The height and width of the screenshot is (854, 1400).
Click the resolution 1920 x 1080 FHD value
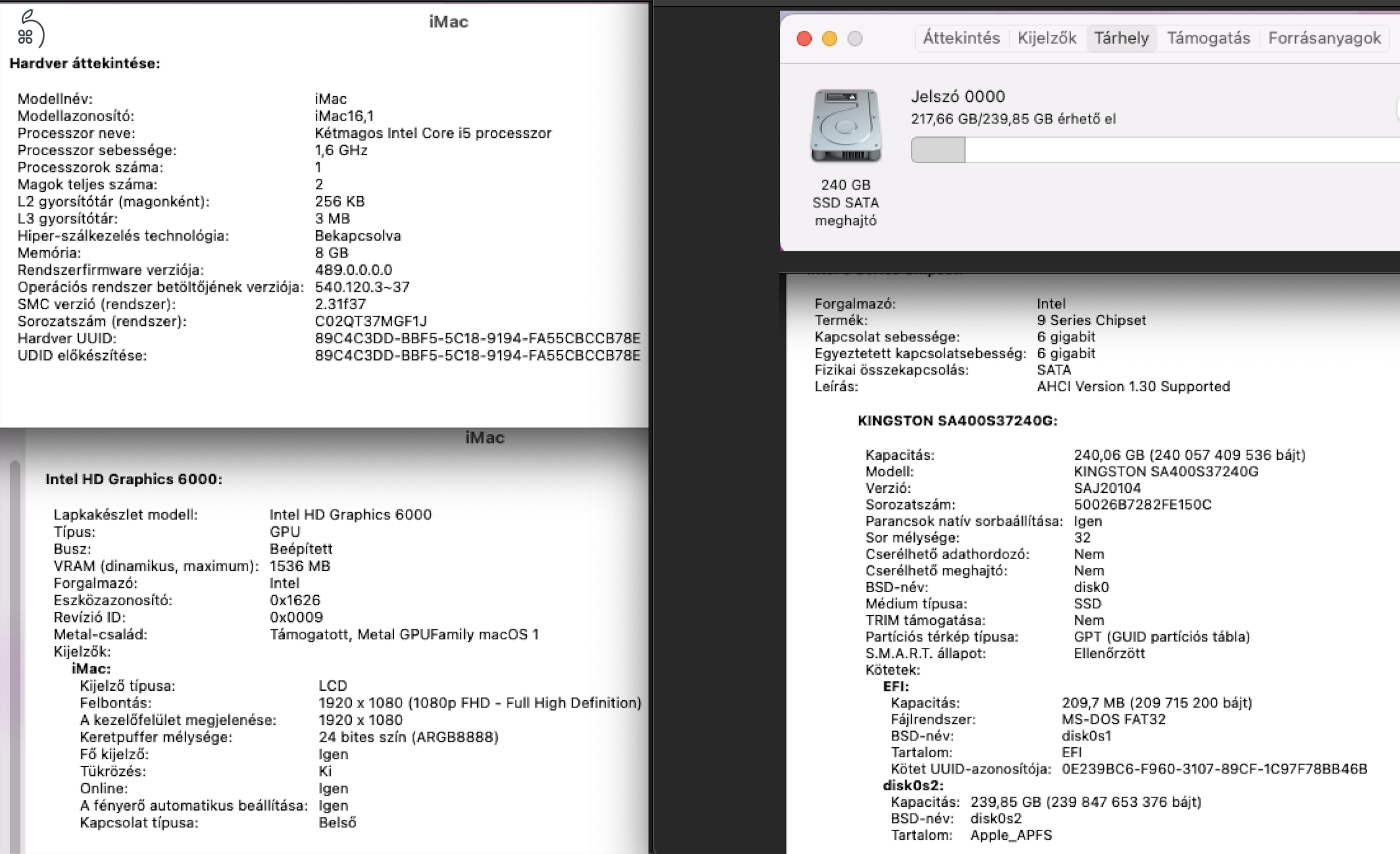tap(480, 703)
